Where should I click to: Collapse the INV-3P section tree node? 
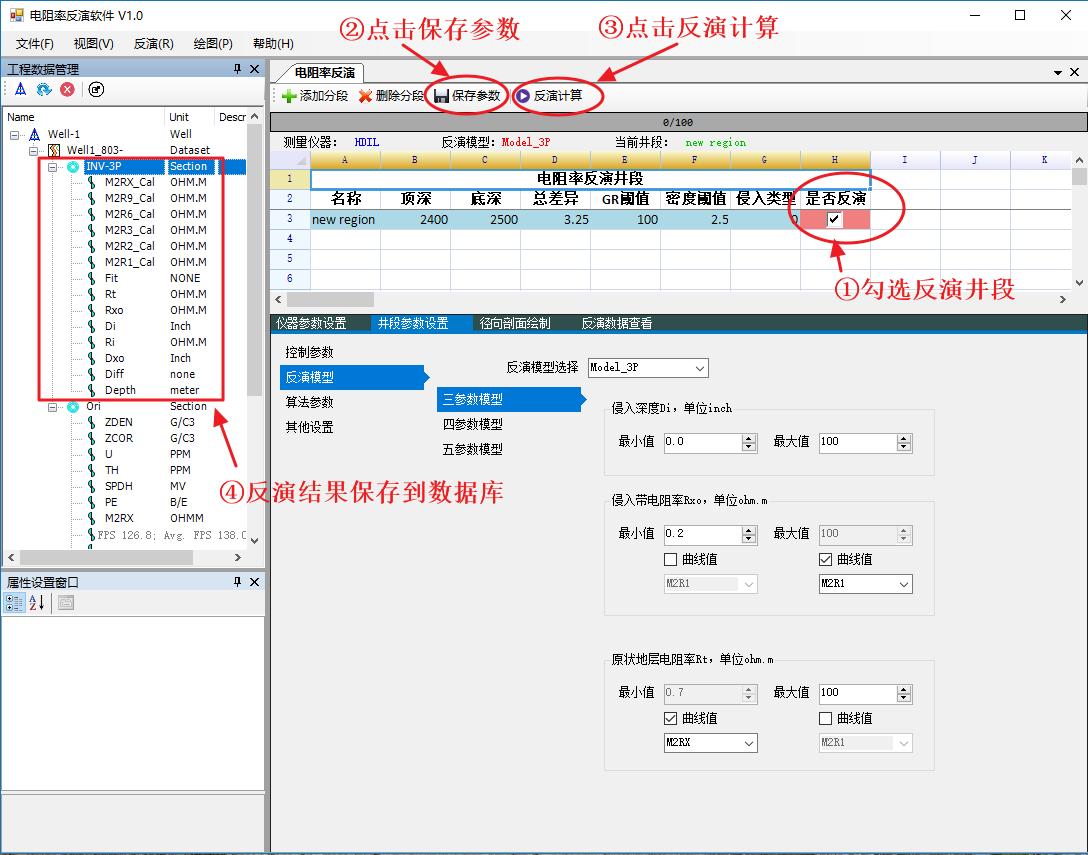53,167
